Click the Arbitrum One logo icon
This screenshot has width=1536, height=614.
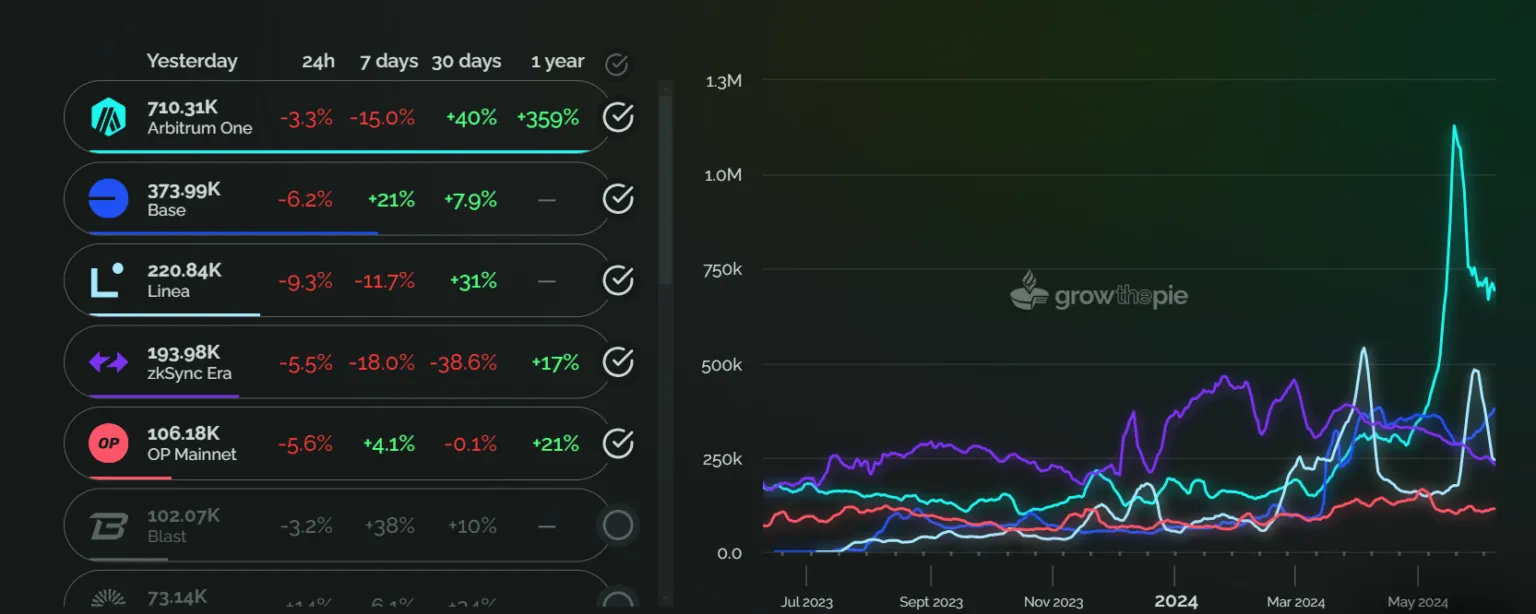tap(108, 117)
